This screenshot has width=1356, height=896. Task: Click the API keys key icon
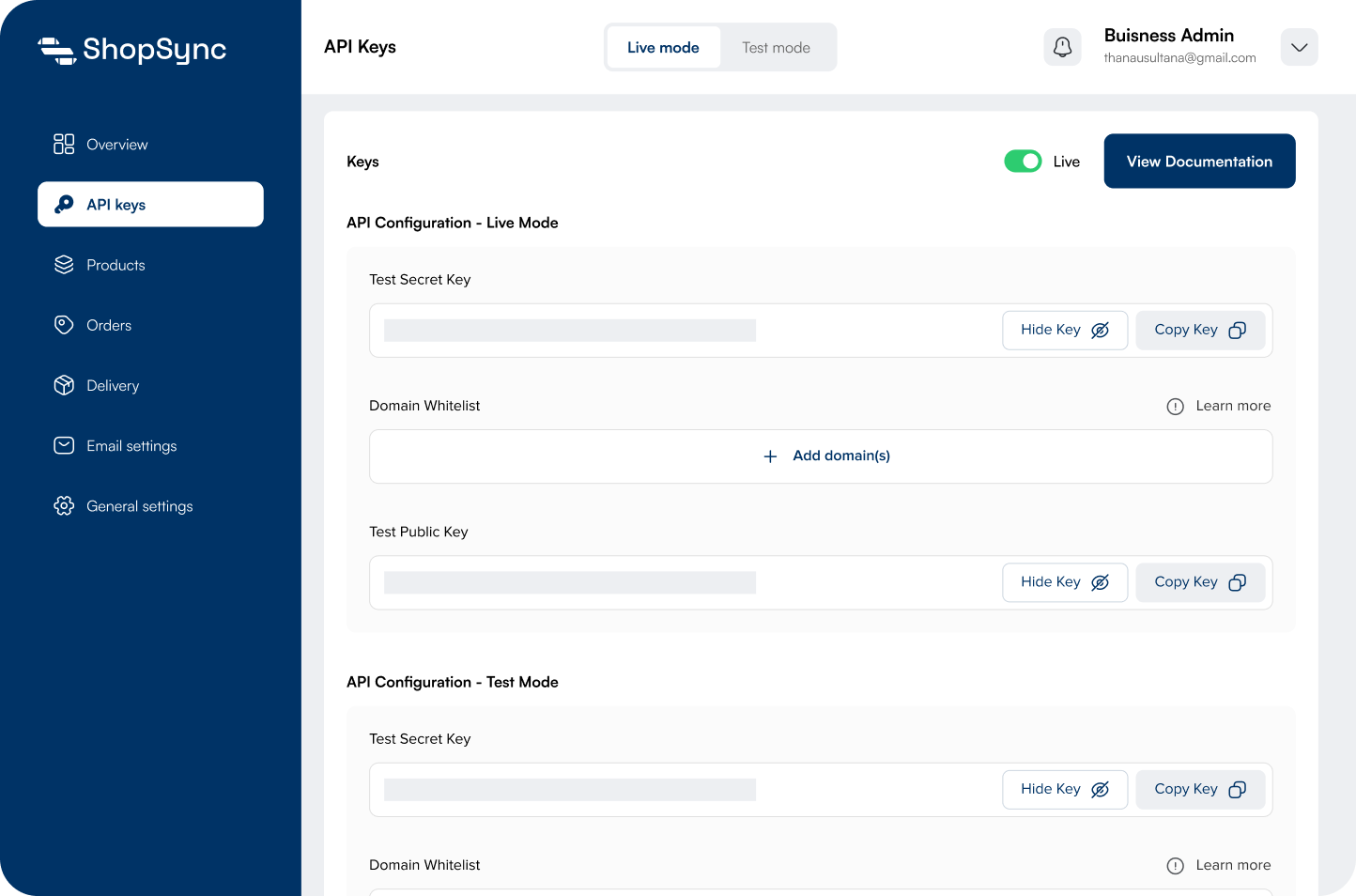[x=64, y=204]
